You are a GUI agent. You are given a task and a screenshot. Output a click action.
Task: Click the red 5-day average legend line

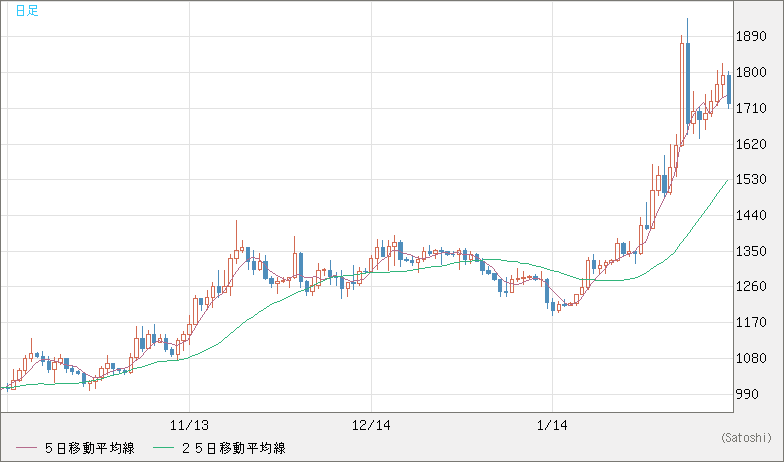[26, 448]
